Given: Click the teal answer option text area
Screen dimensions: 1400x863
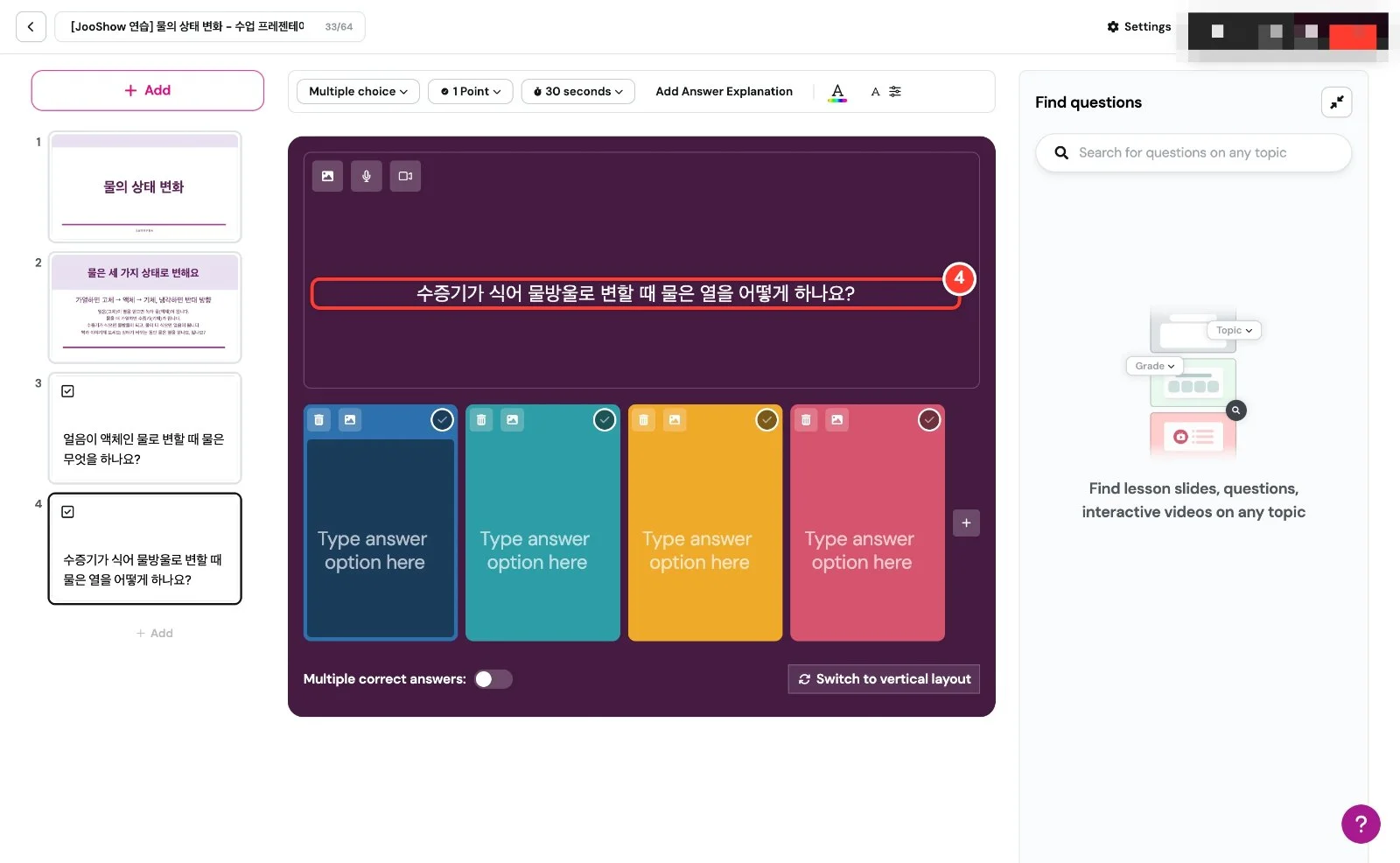Looking at the screenshot, I should click(x=542, y=539).
